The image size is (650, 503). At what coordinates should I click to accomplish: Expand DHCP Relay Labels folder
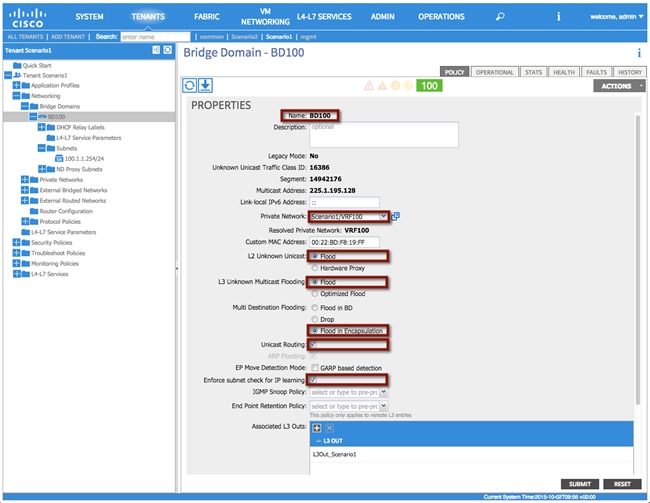(x=41, y=127)
